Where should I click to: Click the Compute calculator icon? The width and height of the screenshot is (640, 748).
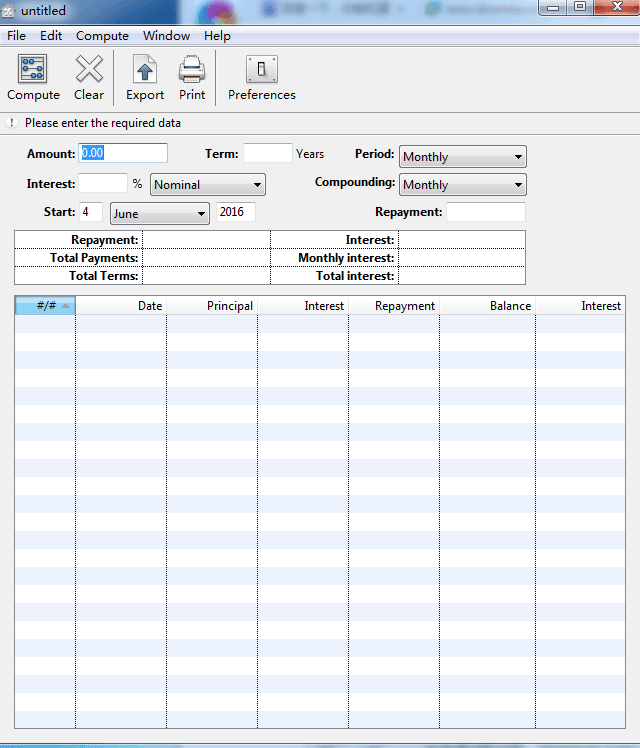(33, 70)
